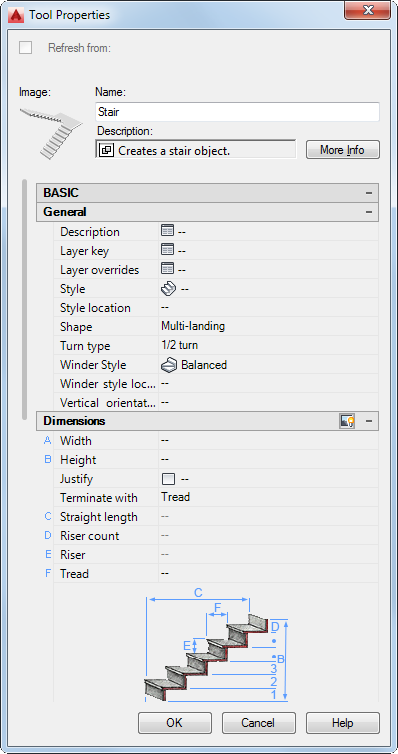Click the icon beside 'Creates a stair object.'
This screenshot has height=754, width=398.
pos(106,150)
